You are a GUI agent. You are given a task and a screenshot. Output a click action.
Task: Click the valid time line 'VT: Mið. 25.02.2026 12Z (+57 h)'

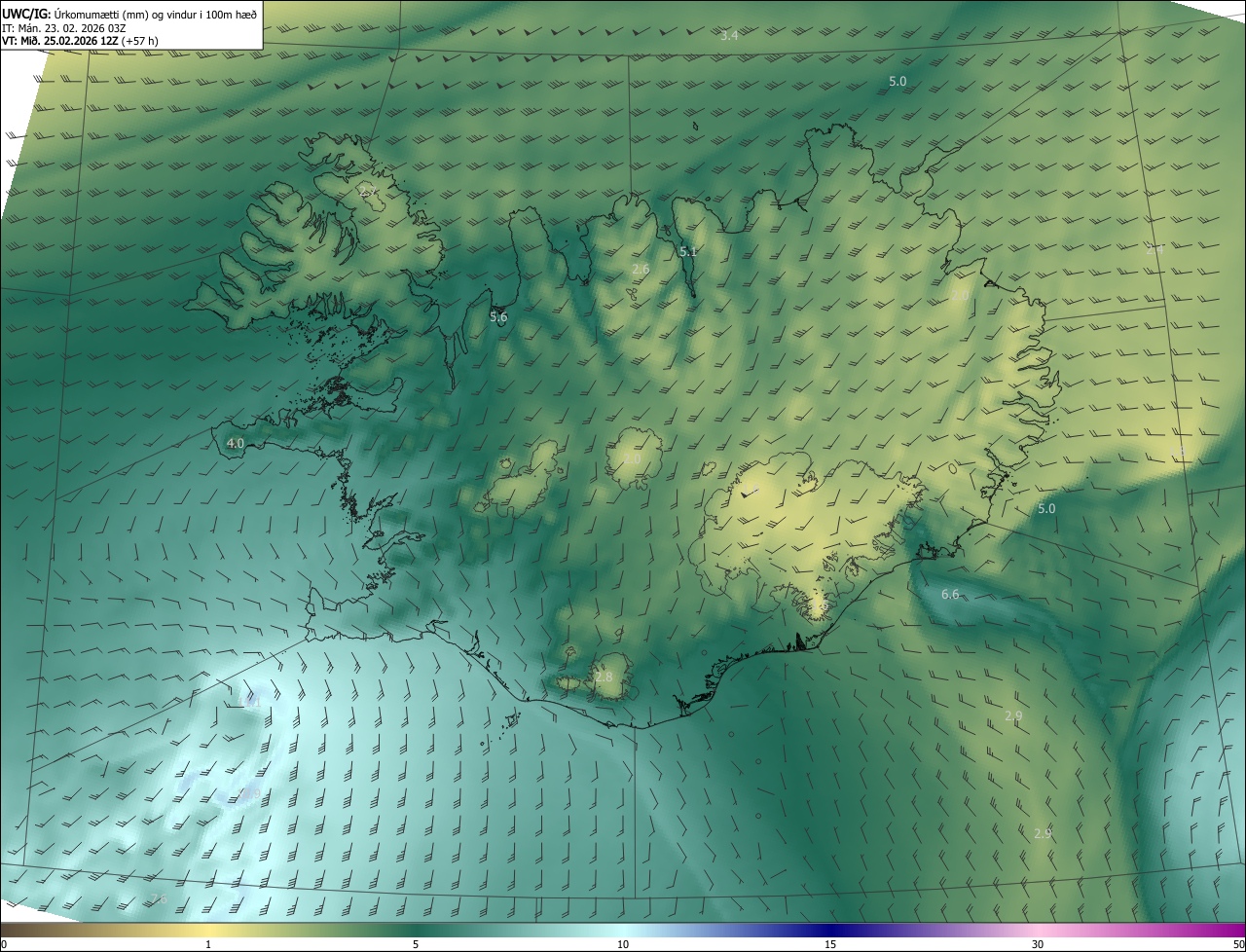[81, 41]
